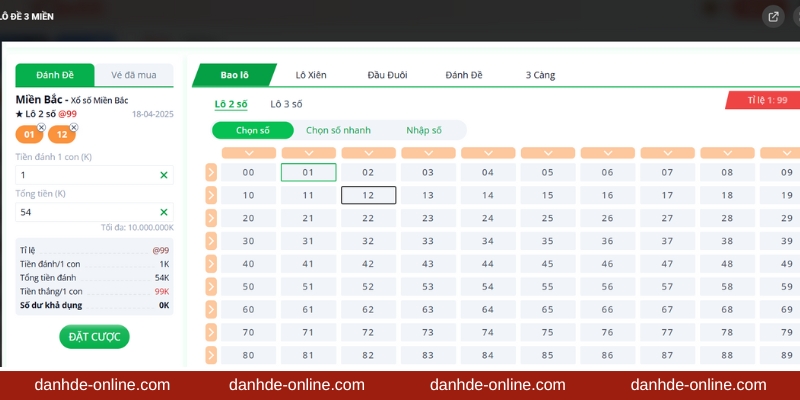Remove selected number 12 chip via its X
Image resolution: width=800 pixels, height=400 pixels.
tap(74, 128)
